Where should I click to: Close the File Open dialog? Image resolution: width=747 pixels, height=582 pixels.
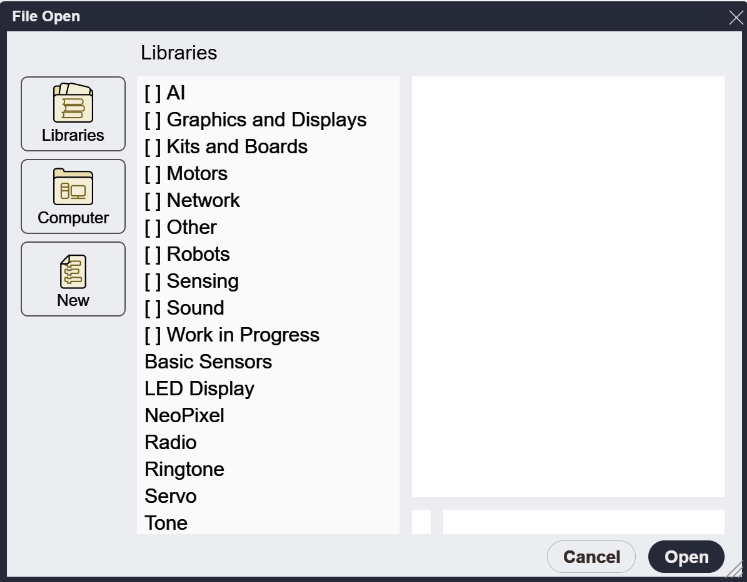[x=736, y=17]
